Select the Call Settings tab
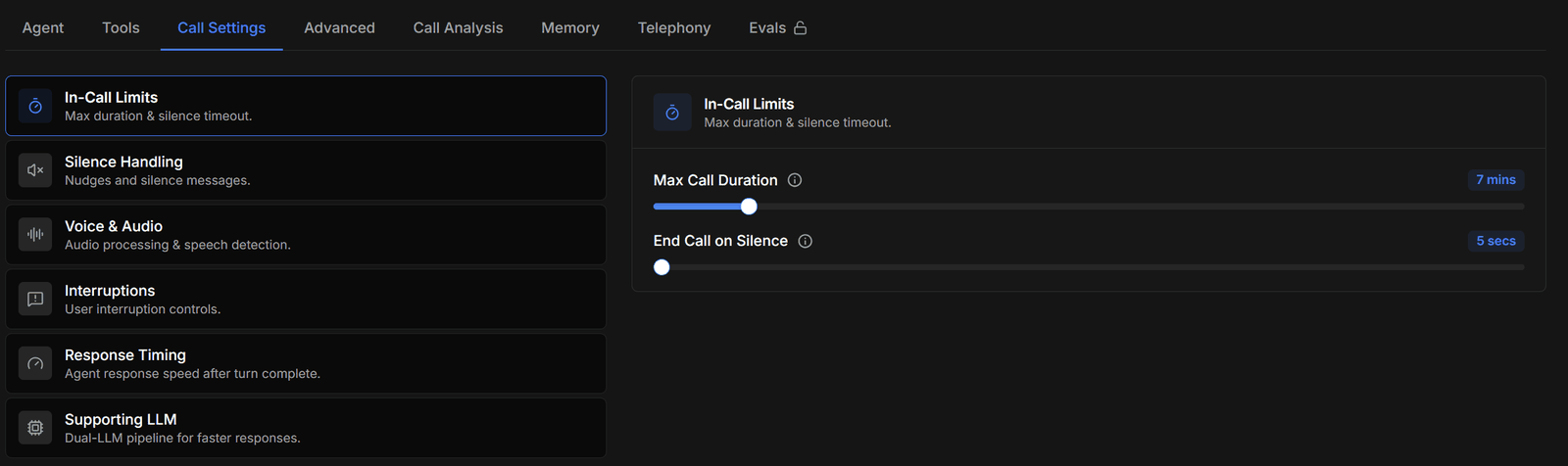The image size is (1568, 466). 221,27
